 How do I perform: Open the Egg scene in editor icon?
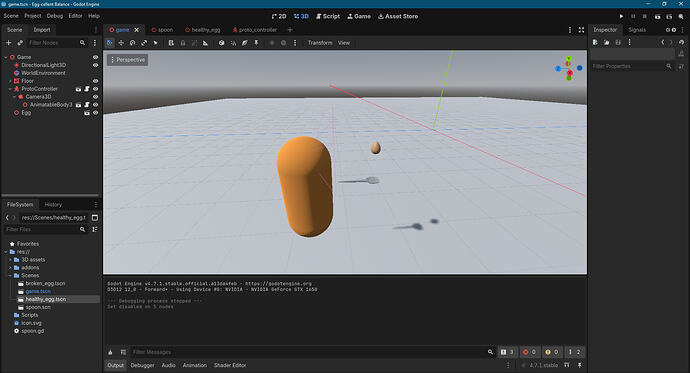pyautogui.click(x=87, y=113)
